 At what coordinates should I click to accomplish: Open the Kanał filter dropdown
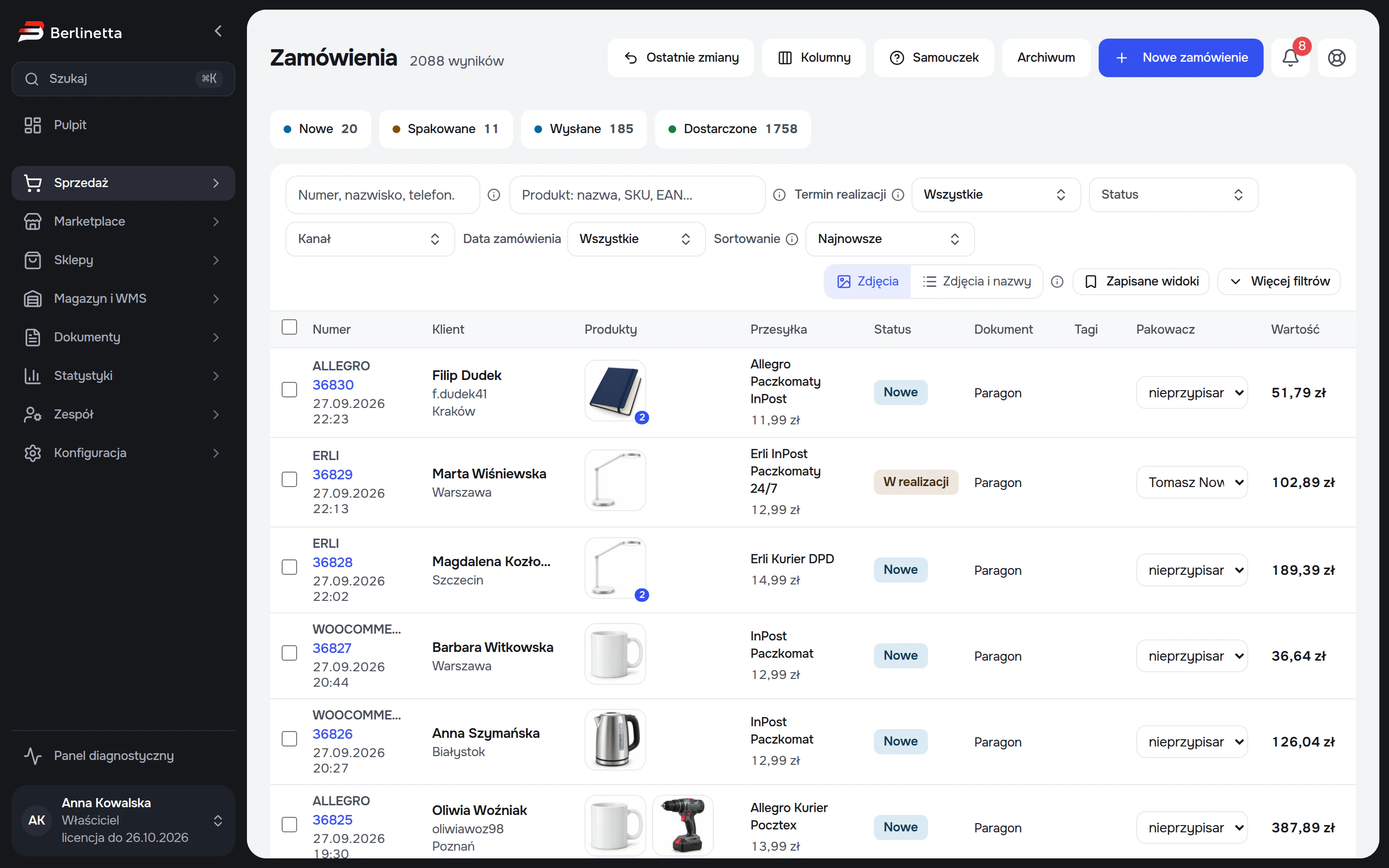370,239
